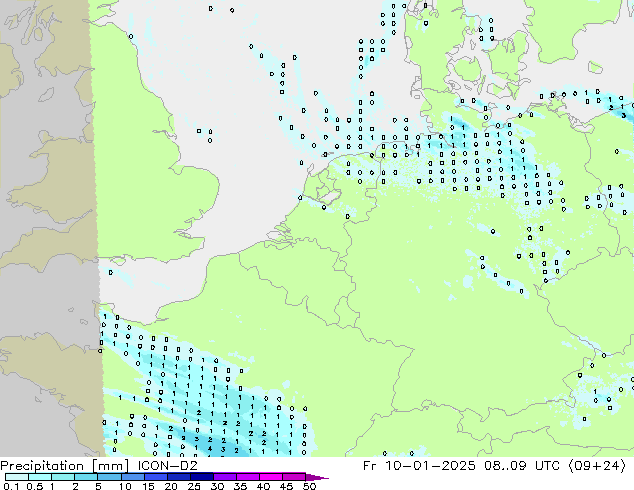
Task: Click the dark navy 25 to 30 swatch
Action: pos(201,477)
